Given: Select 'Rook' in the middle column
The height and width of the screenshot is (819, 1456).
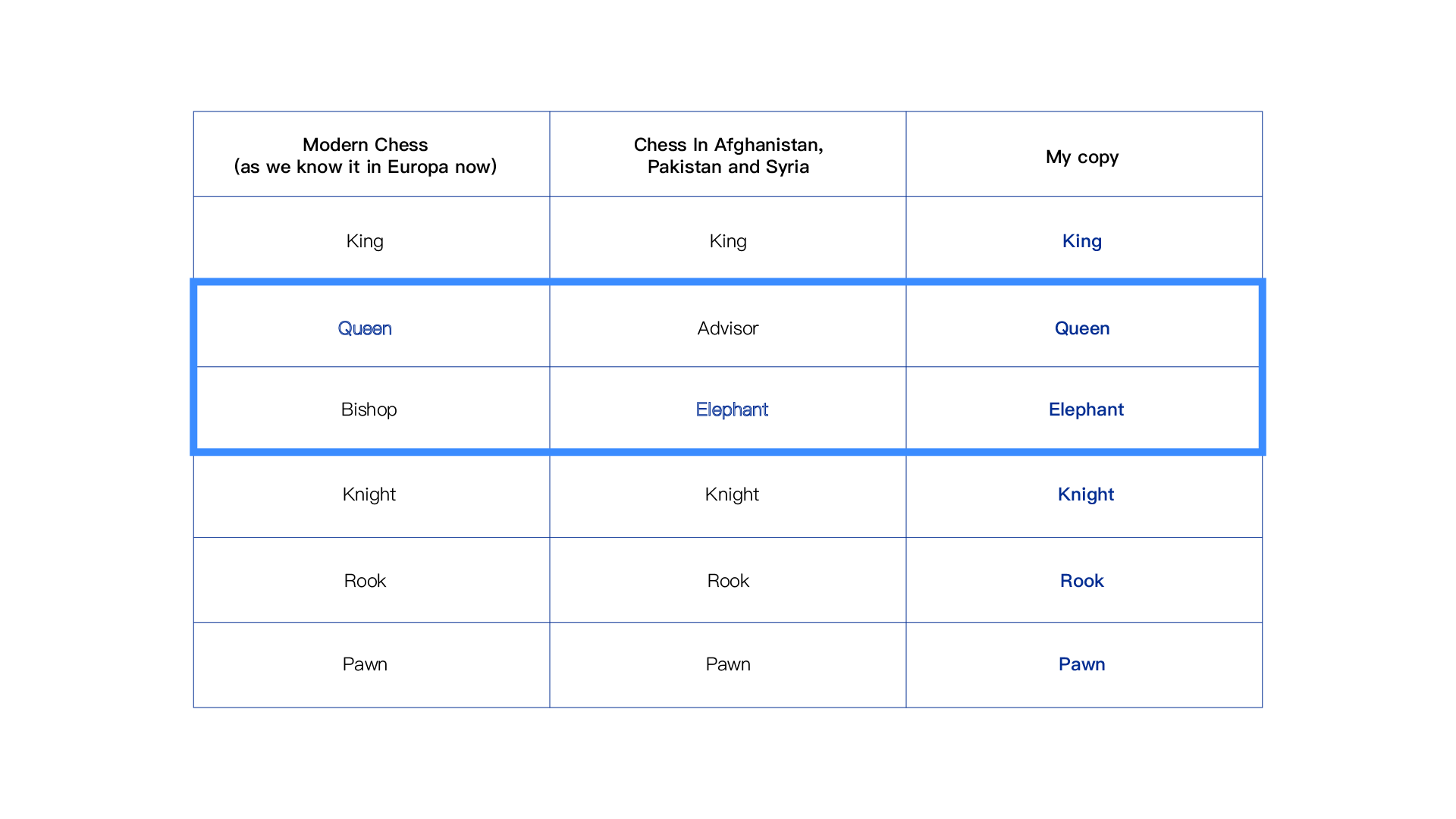Looking at the screenshot, I should [x=728, y=581].
